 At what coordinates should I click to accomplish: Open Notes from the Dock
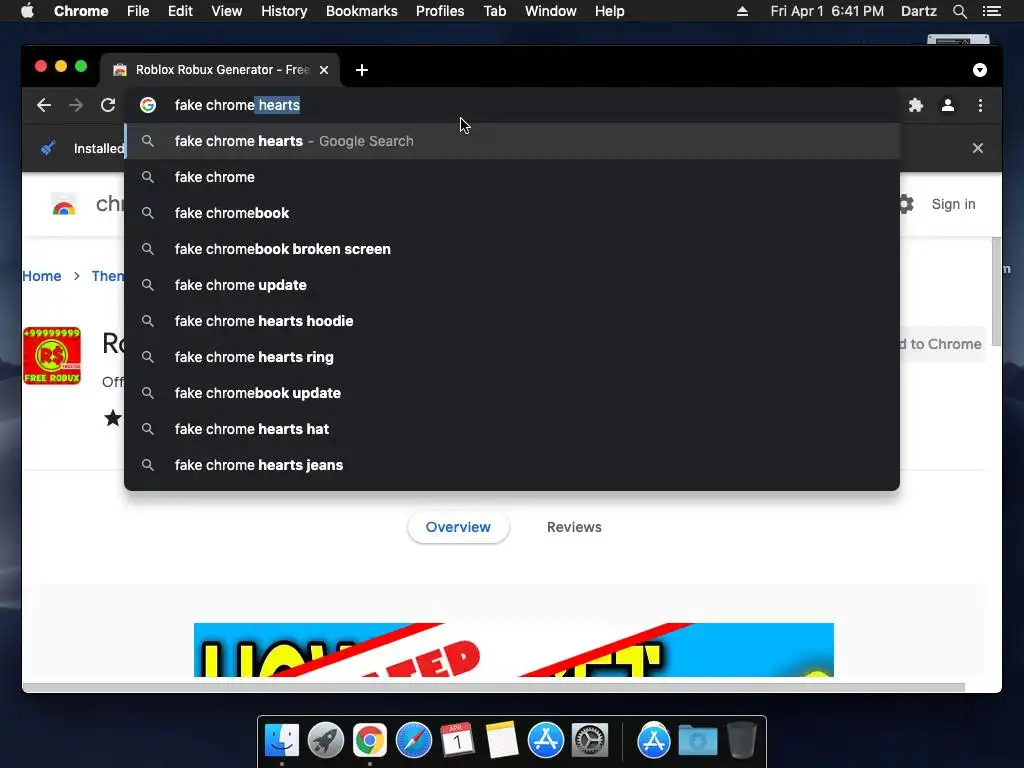502,741
